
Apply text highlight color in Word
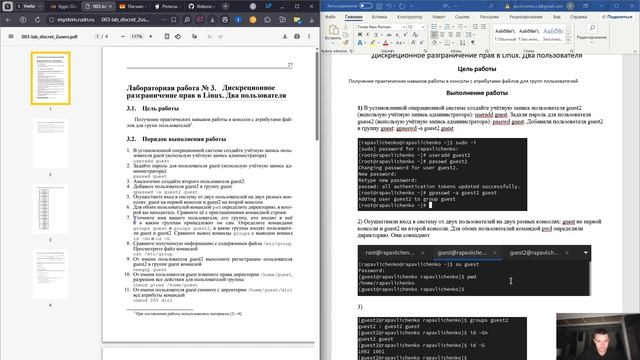tap(373, 43)
